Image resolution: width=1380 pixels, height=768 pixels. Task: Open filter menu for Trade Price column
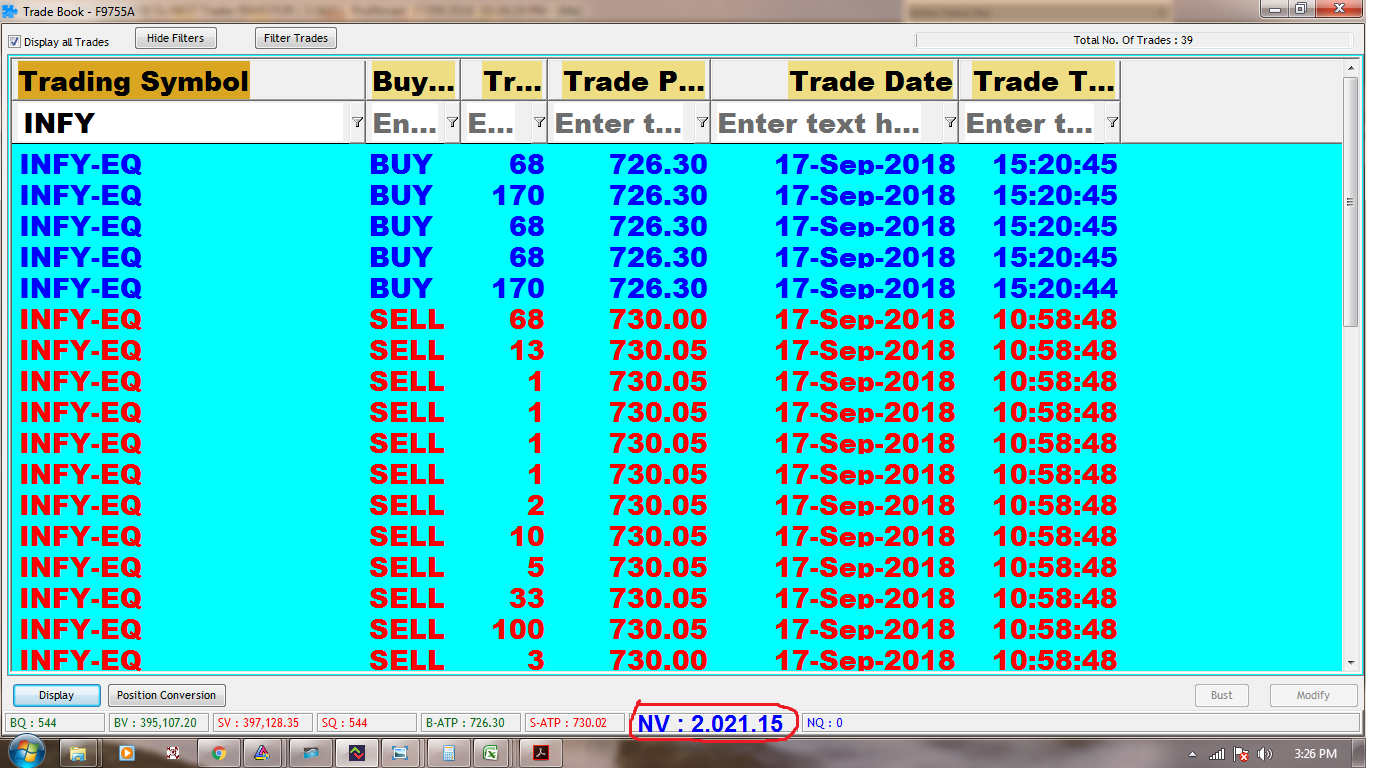click(702, 122)
